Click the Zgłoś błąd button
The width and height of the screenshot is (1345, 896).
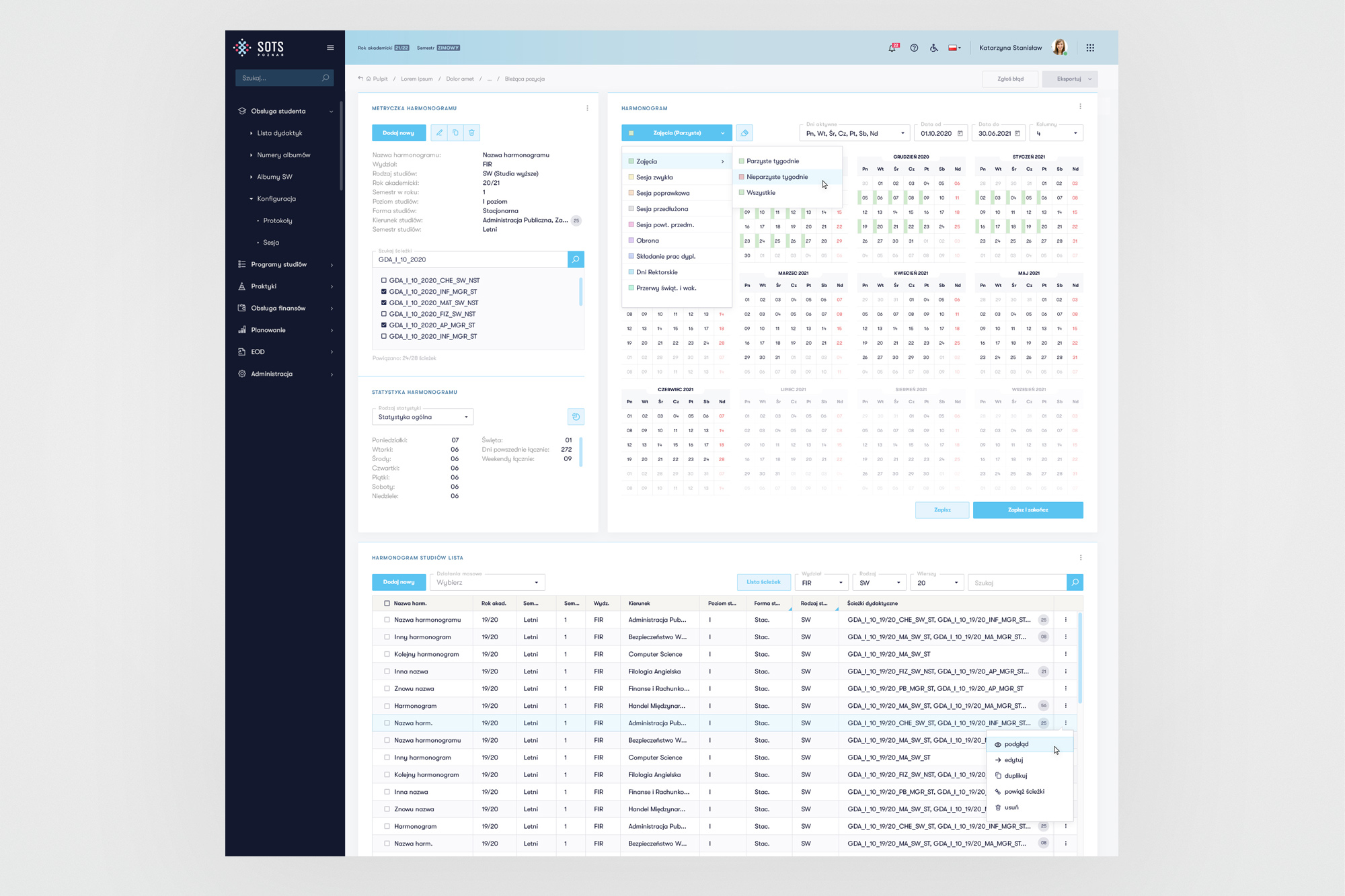1010,79
